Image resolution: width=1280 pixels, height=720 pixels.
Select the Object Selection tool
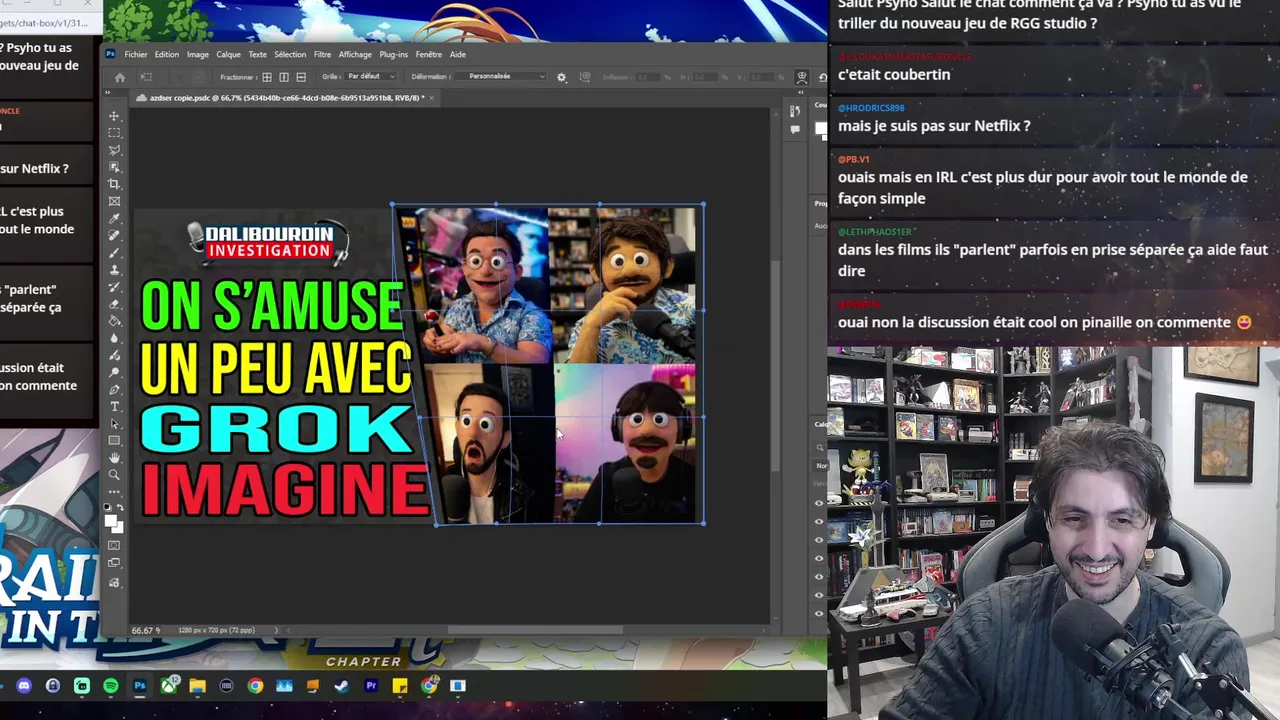tap(114, 166)
